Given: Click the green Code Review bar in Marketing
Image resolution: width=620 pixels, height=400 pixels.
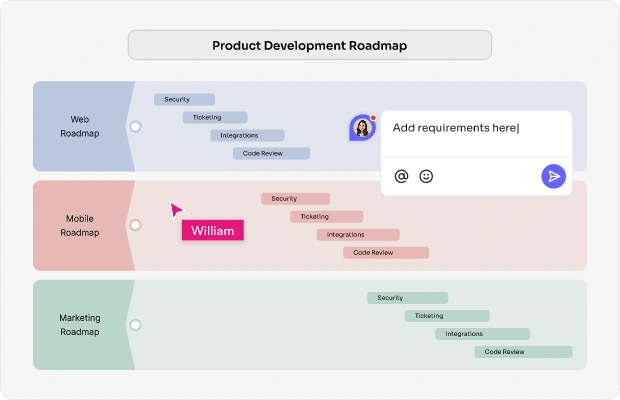Looking at the screenshot, I should coord(524,352).
